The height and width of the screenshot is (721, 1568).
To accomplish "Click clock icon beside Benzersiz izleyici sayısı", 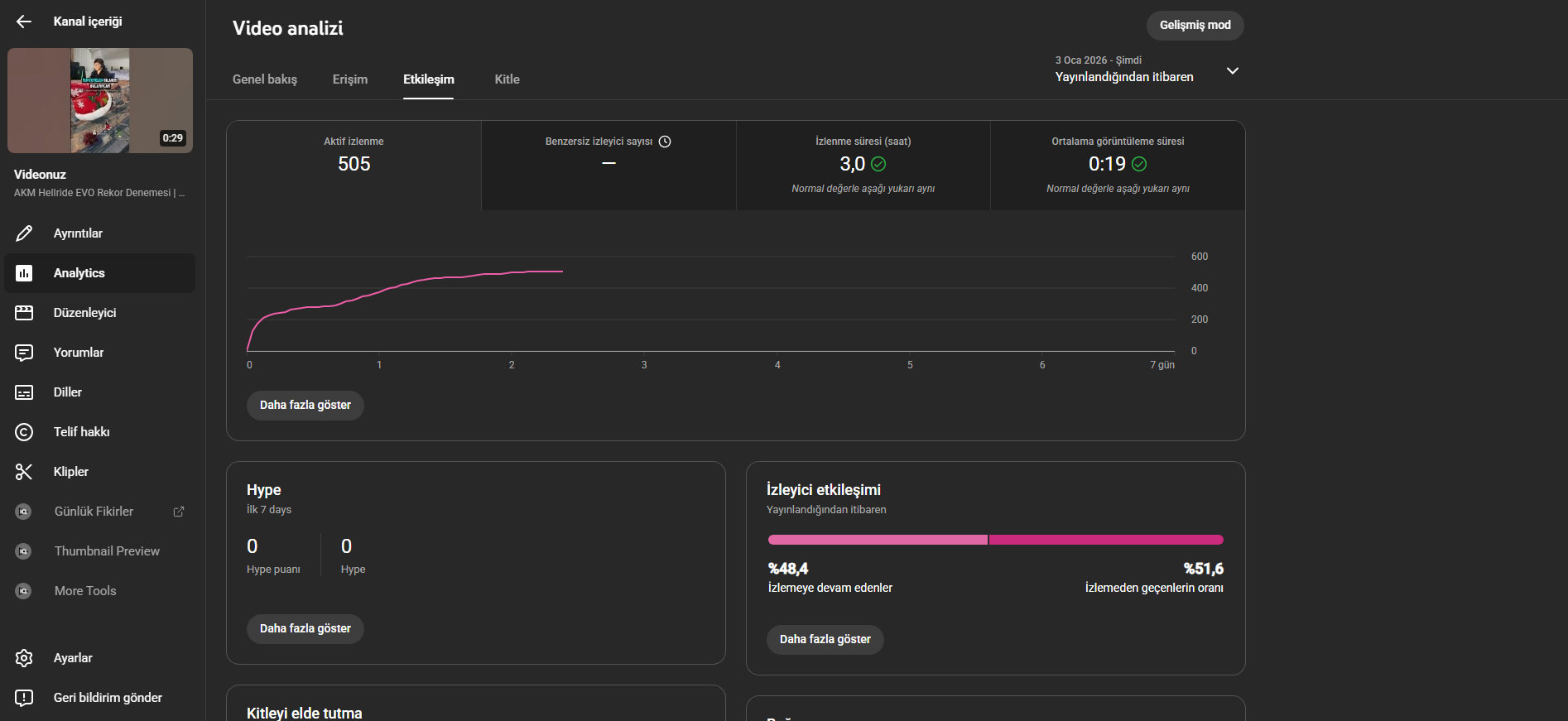I will [x=665, y=142].
